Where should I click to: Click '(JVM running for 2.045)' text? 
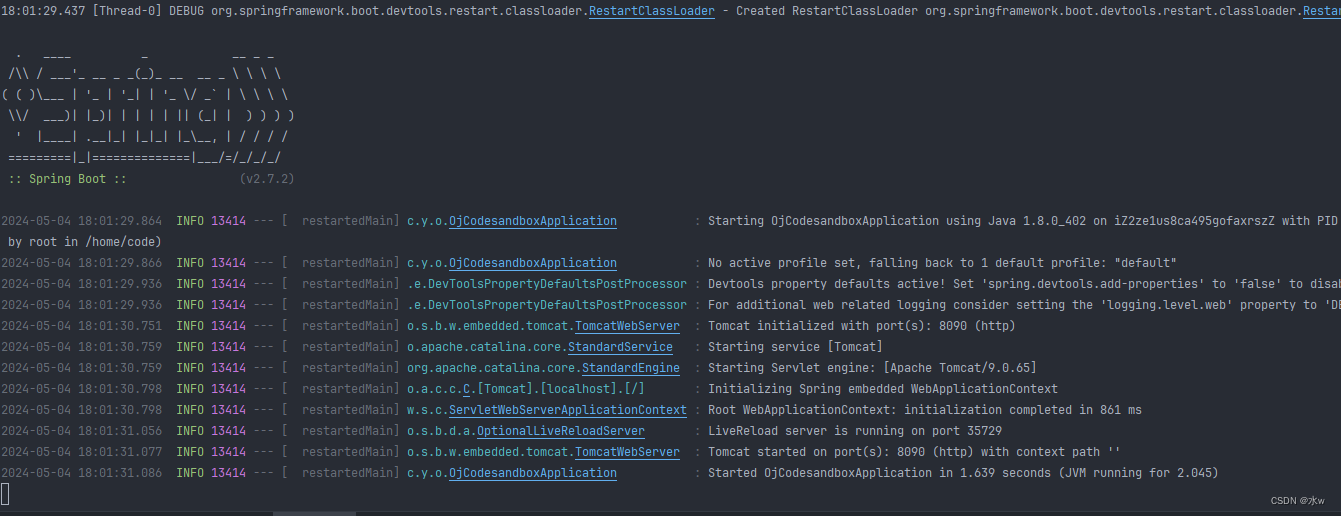(x=1138, y=473)
